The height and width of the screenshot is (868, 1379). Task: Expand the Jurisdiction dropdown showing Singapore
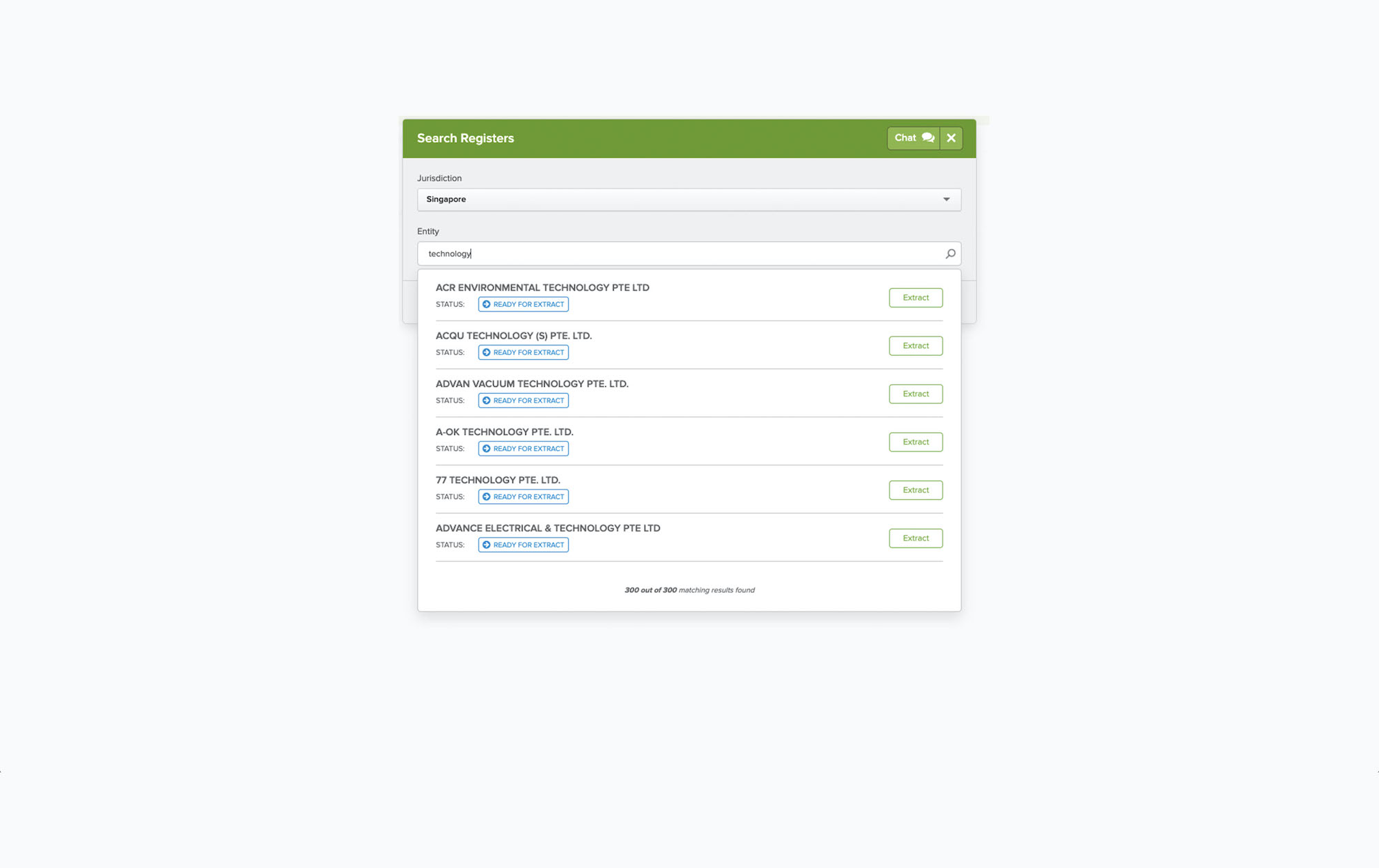pos(689,199)
